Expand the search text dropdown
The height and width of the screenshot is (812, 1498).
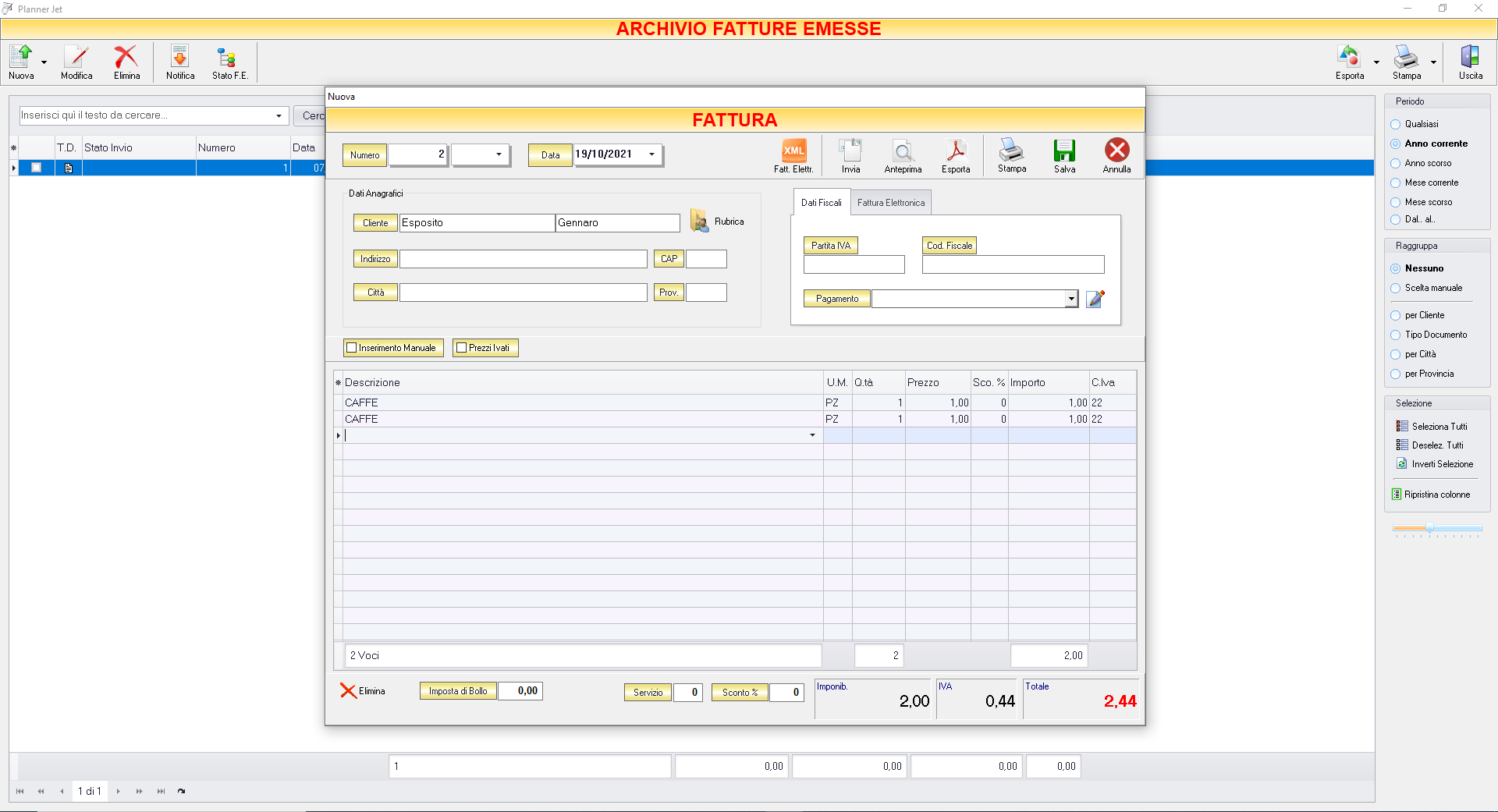click(x=279, y=115)
